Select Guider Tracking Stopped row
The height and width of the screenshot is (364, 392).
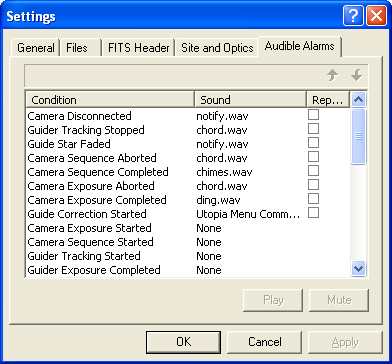pyautogui.click(x=188, y=130)
